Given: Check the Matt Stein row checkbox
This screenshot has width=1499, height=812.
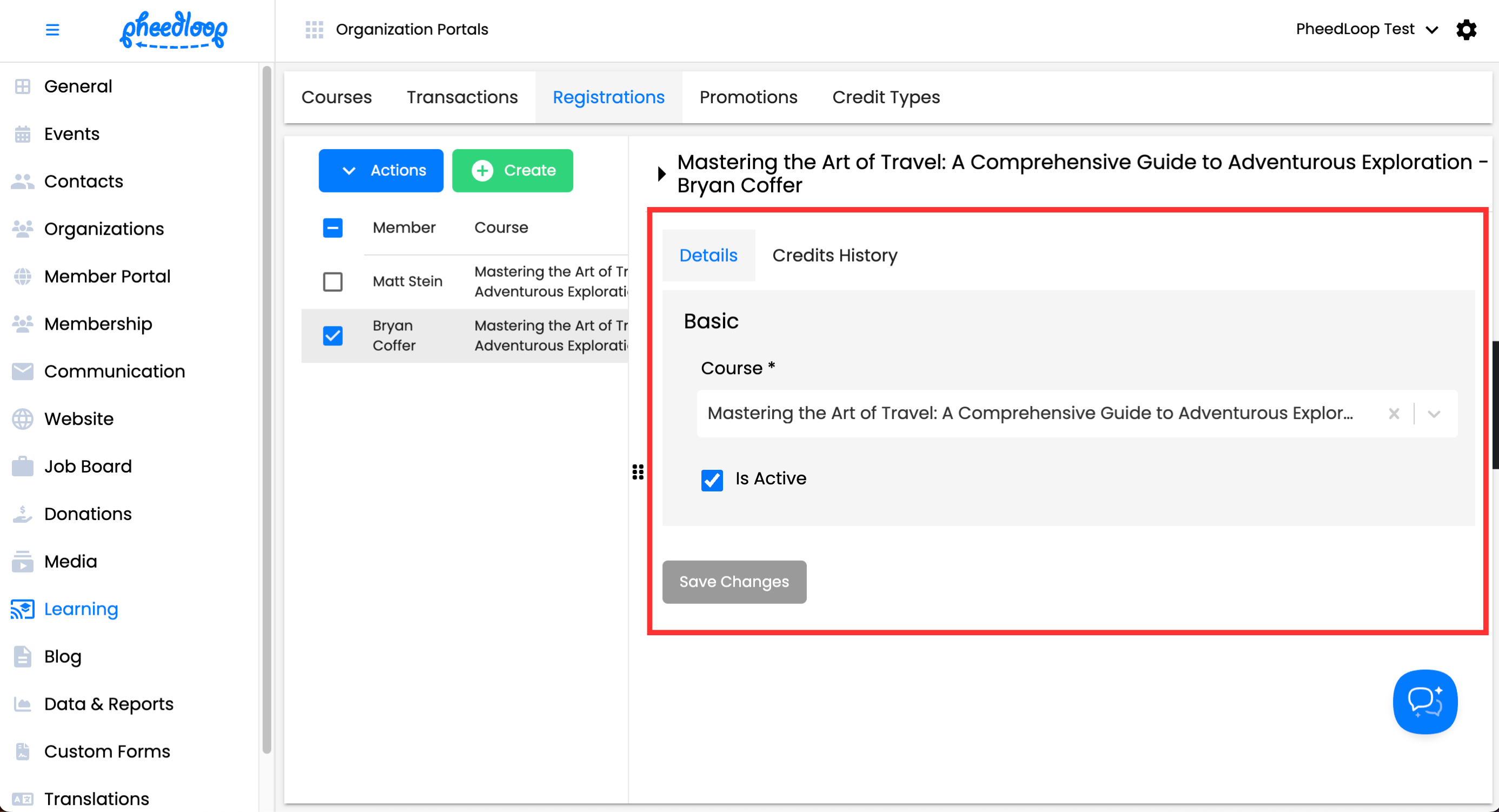Looking at the screenshot, I should point(333,282).
